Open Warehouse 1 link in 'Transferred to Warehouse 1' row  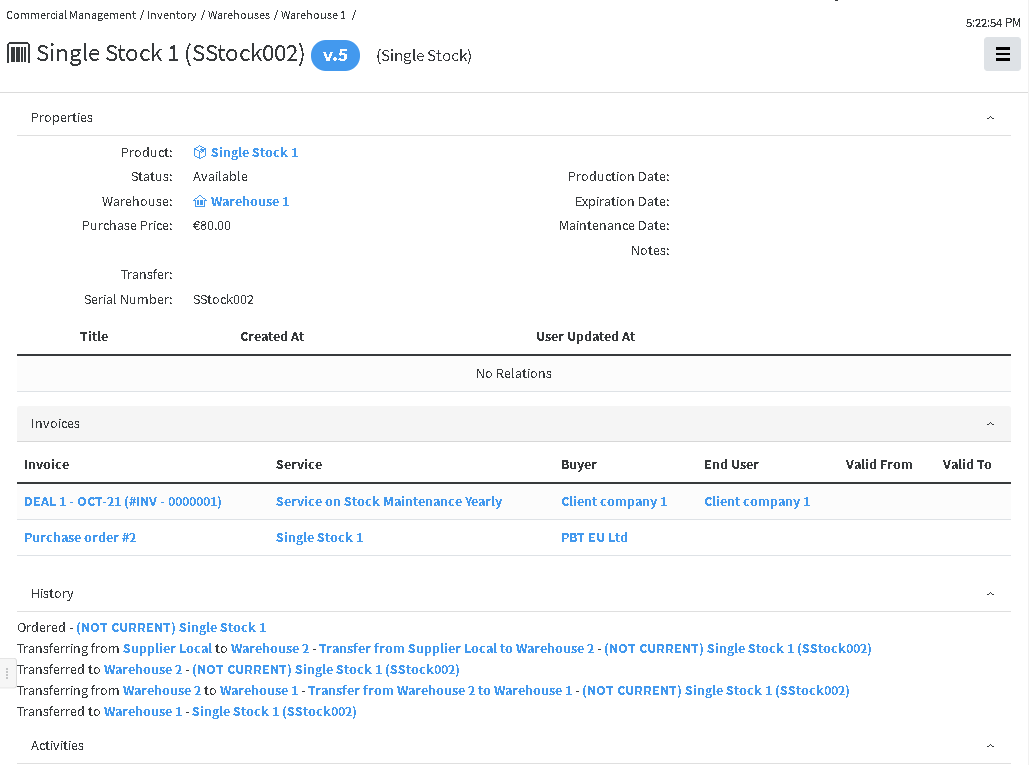tap(143, 711)
